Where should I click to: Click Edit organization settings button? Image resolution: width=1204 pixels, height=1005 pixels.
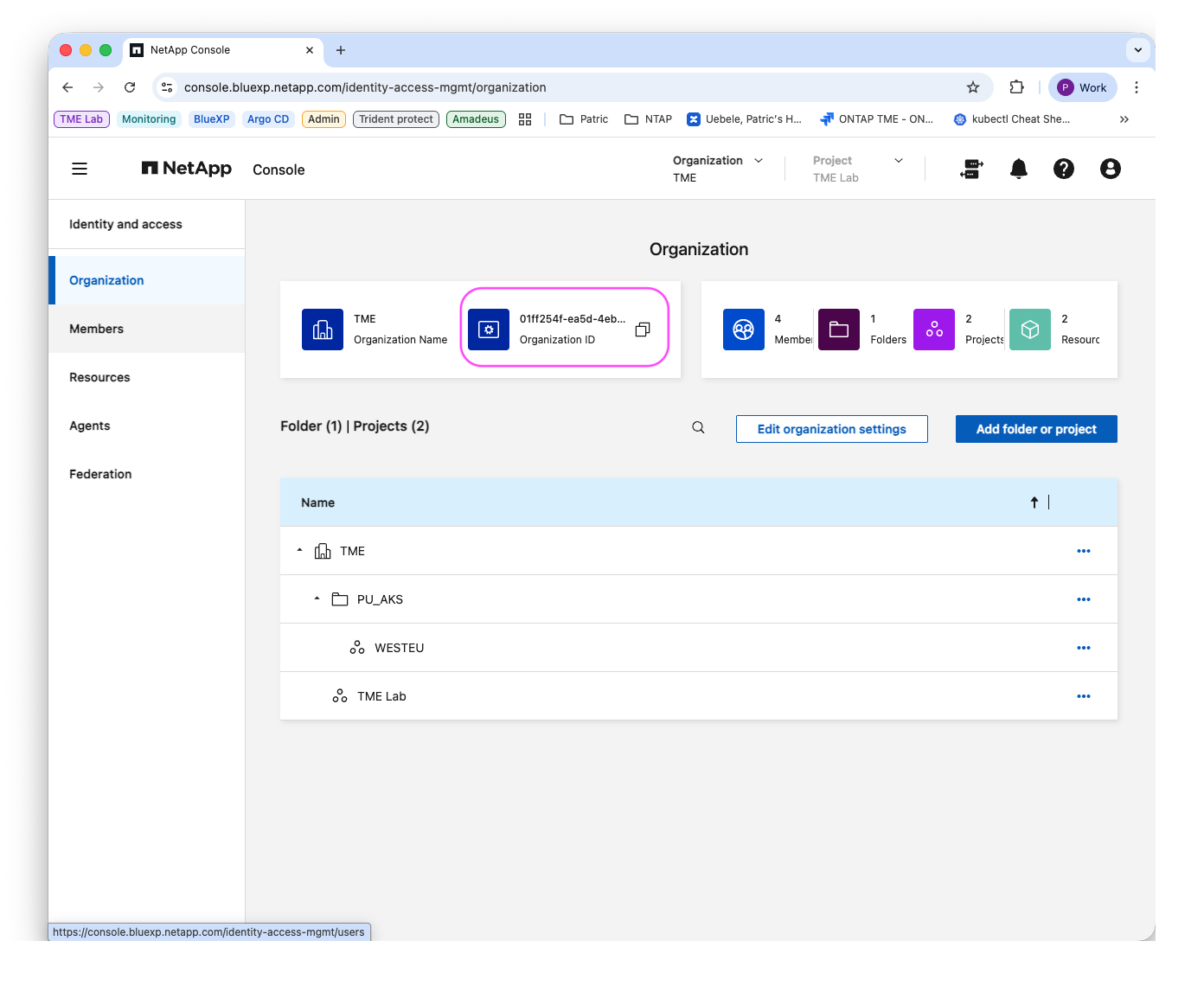click(832, 429)
